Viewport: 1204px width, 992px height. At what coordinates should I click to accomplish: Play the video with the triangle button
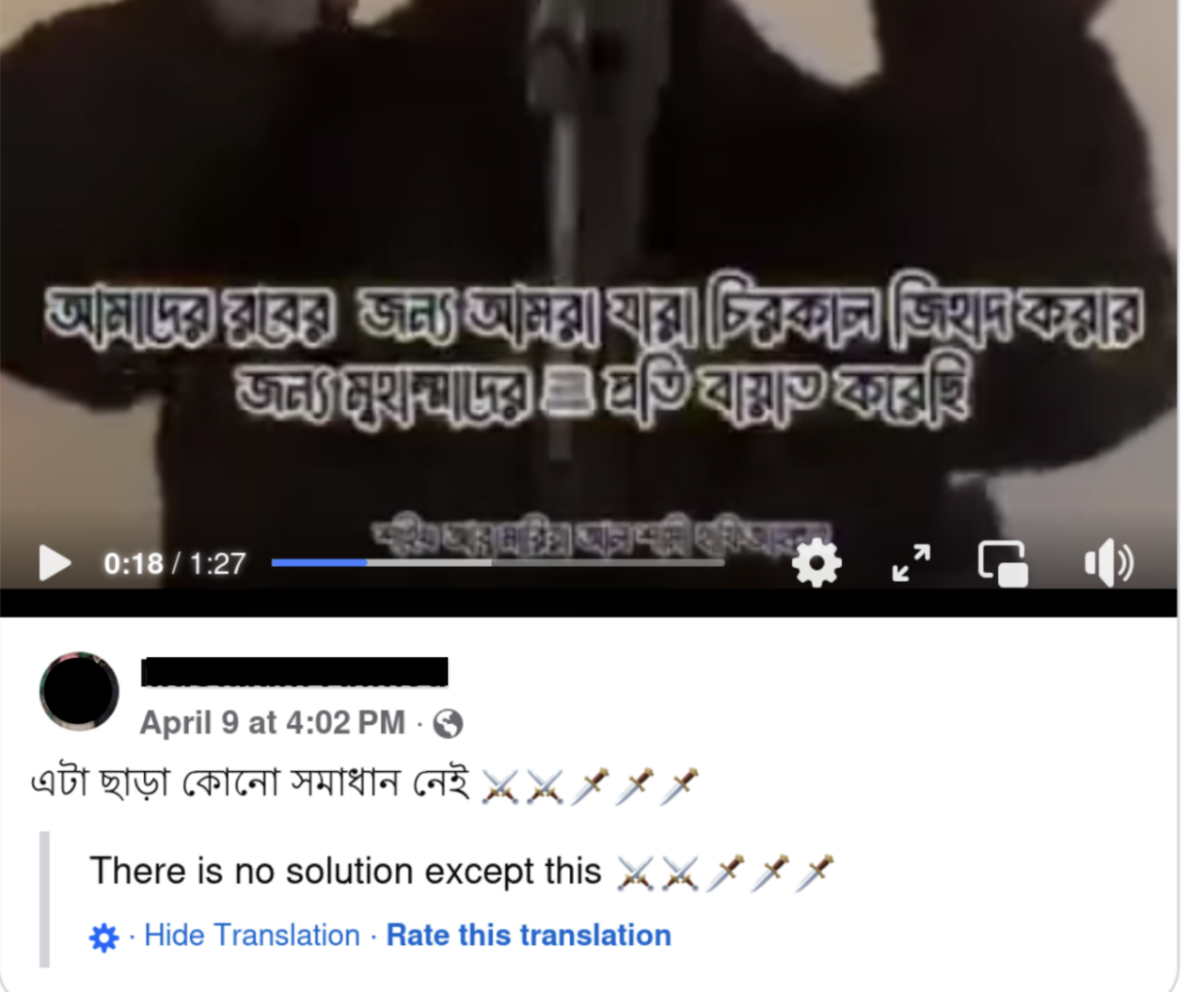pos(55,563)
